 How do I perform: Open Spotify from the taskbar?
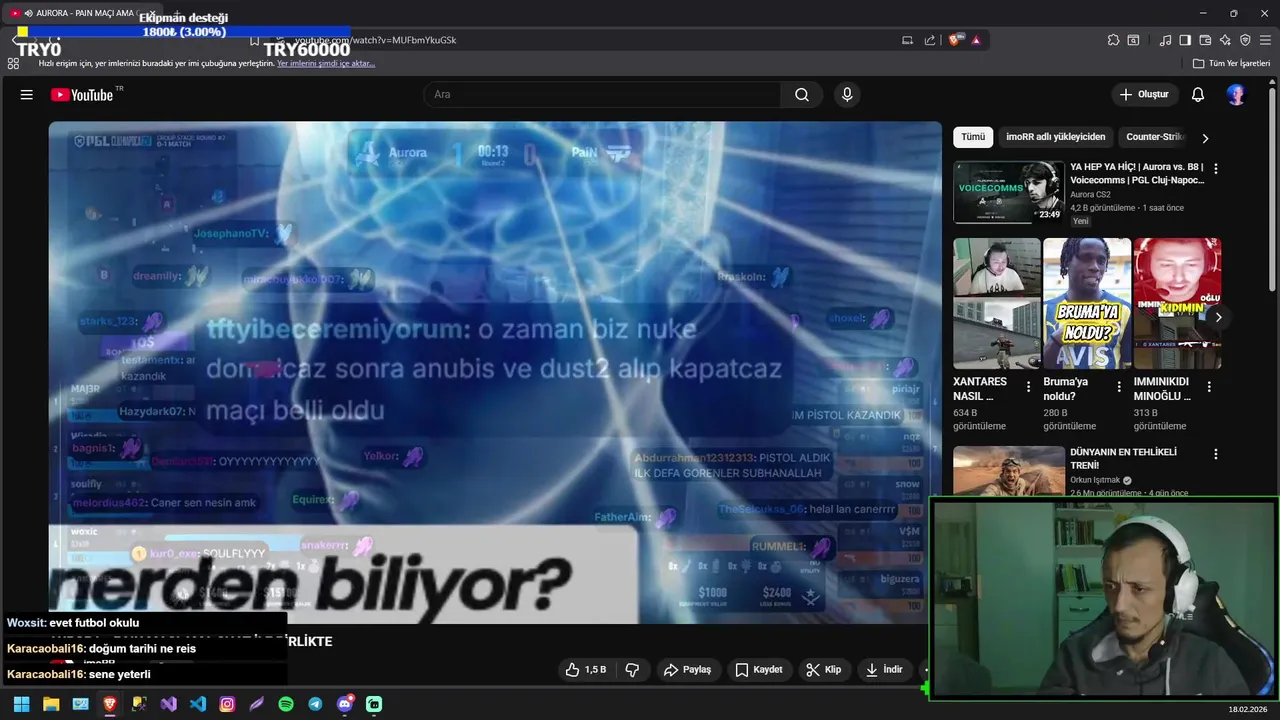pyautogui.click(x=286, y=704)
